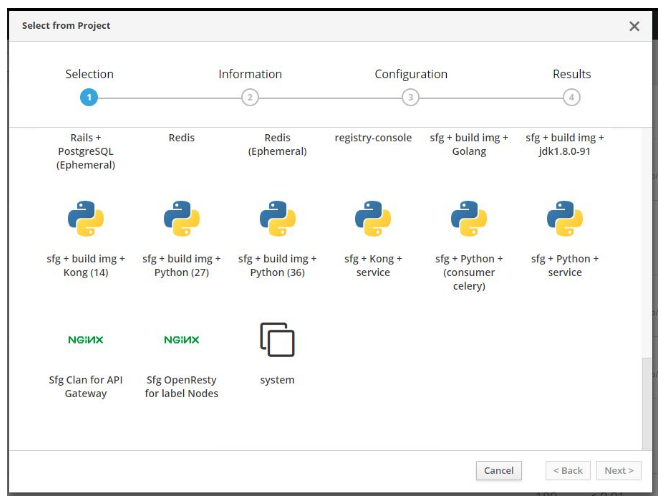Click the NGINX icon for Sfg Clan API Gateway
664x504 pixels.
pos(86,340)
